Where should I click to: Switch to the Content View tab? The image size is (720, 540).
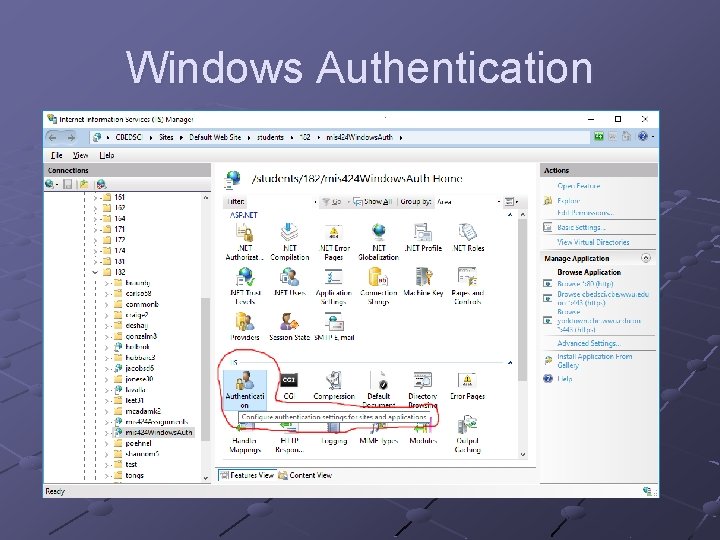(305, 475)
